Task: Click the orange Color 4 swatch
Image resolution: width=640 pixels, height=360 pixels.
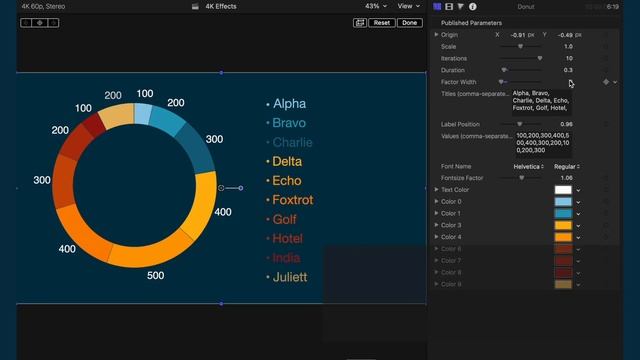Action: point(563,237)
